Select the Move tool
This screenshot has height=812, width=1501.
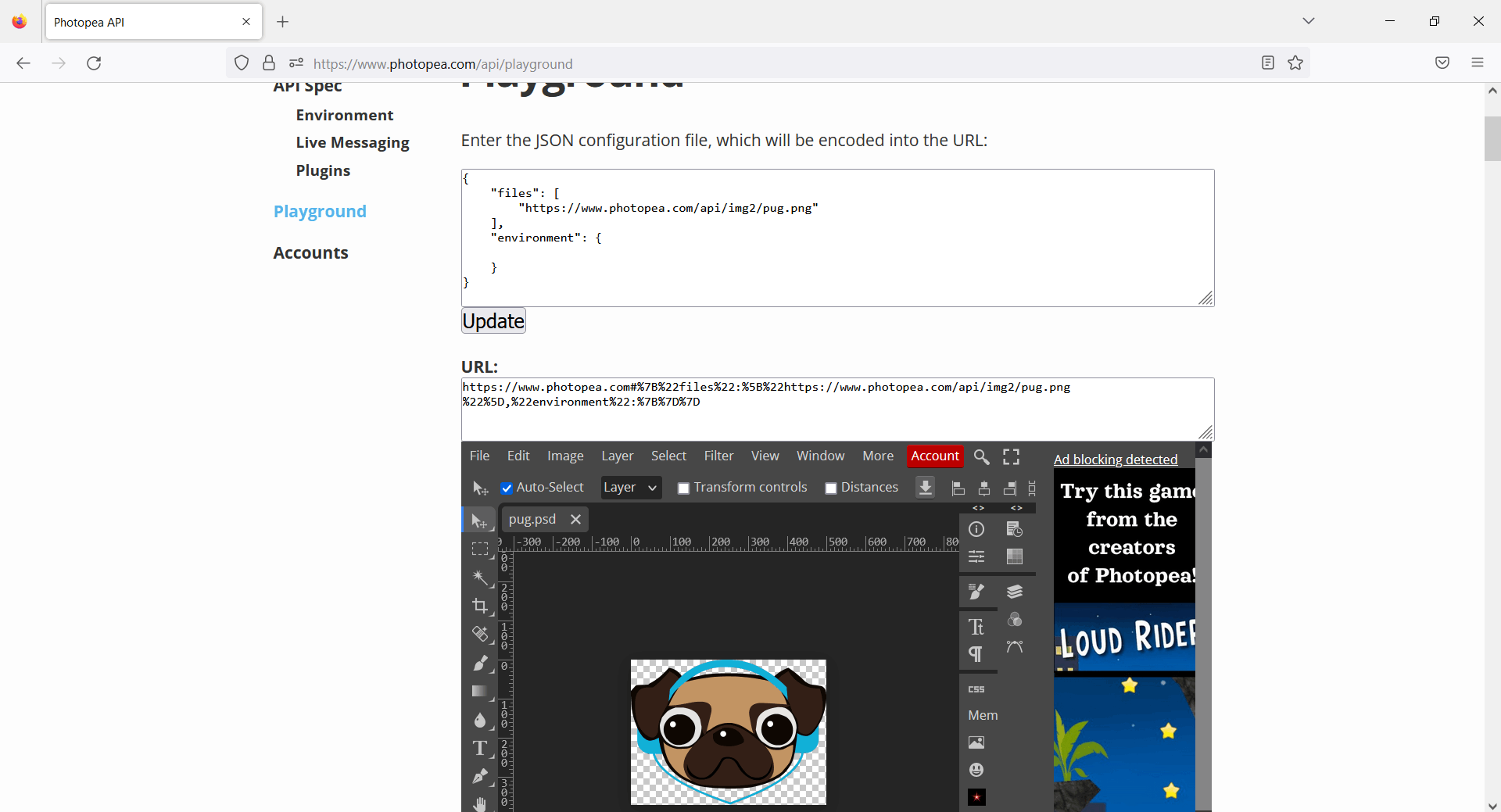click(481, 520)
